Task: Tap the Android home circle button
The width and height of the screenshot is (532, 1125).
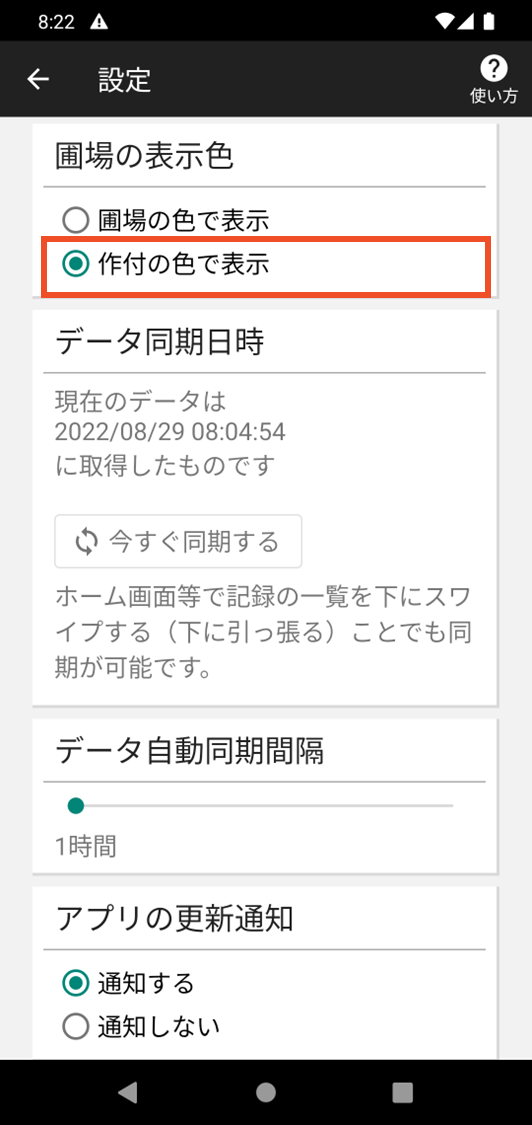Action: [266, 1092]
